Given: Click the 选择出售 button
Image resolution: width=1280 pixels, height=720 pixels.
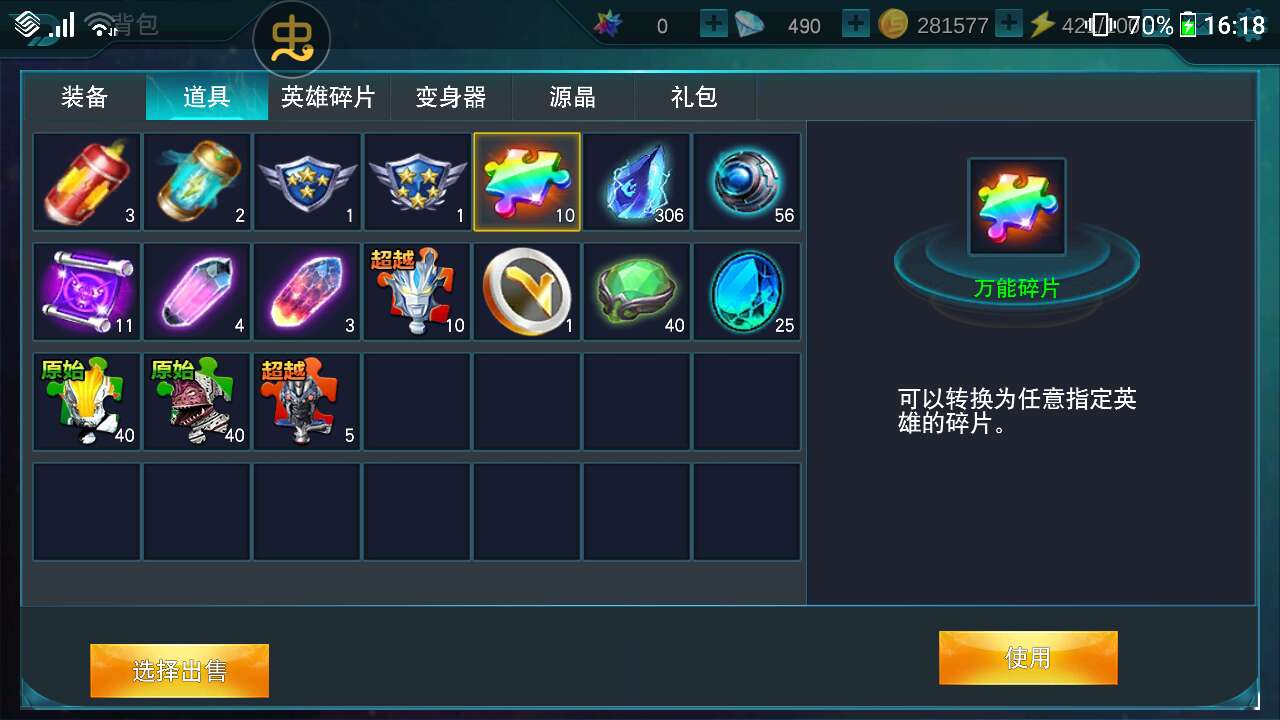Looking at the screenshot, I should (179, 670).
